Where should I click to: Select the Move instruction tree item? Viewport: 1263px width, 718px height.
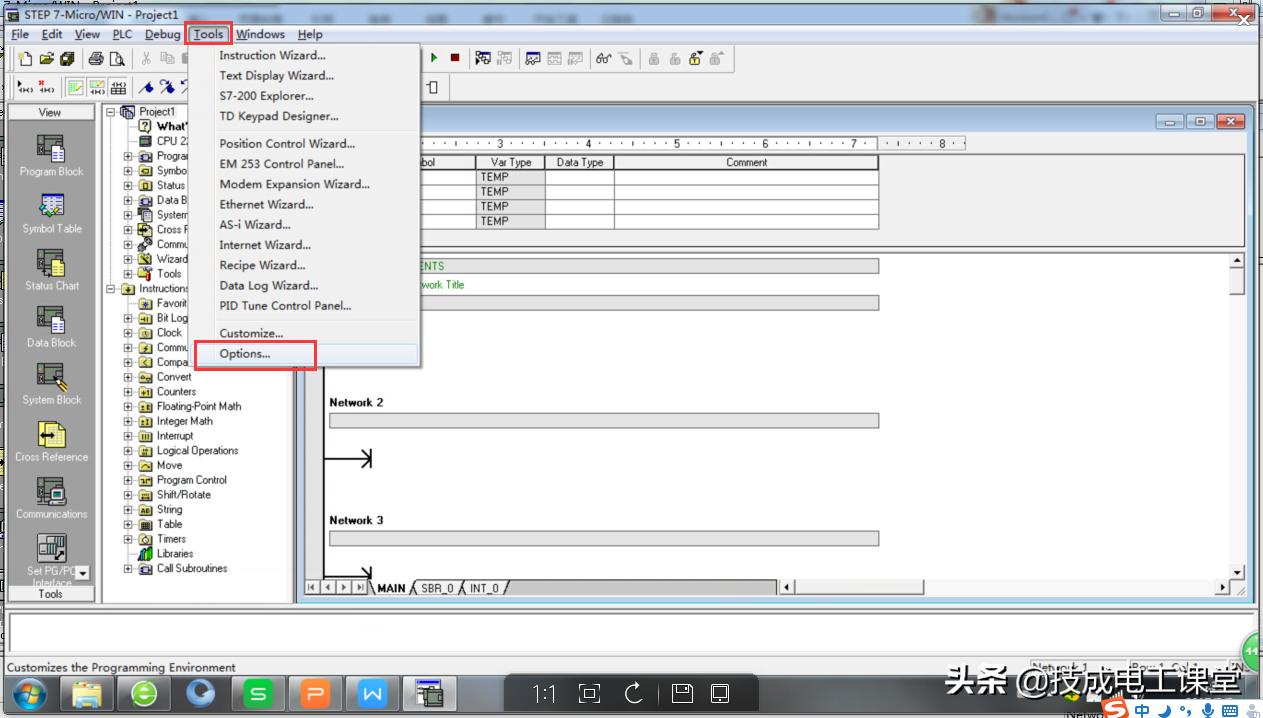tap(169, 466)
